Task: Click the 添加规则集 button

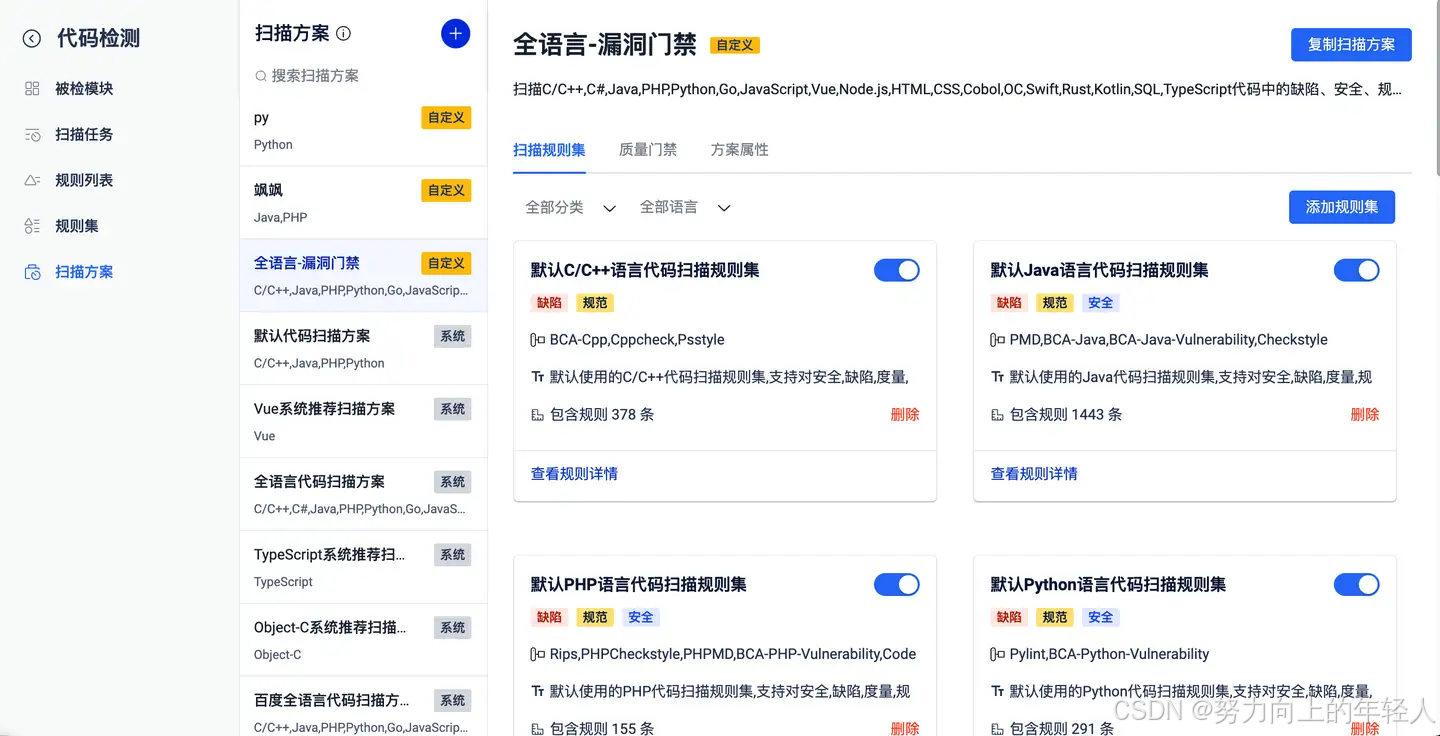Action: click(1342, 207)
